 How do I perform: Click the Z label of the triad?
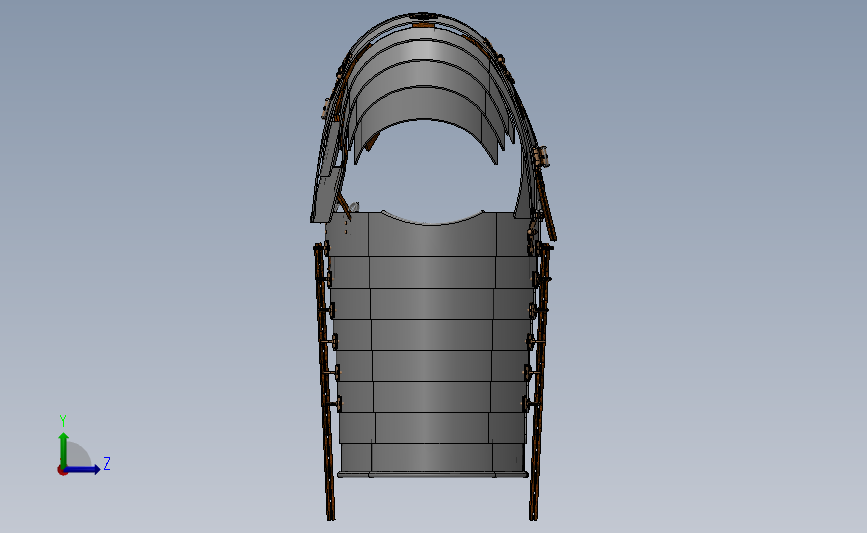pos(107,463)
